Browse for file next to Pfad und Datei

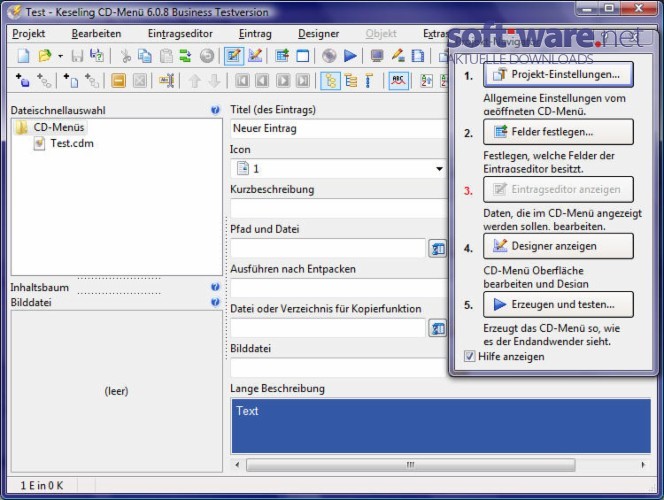pyautogui.click(x=437, y=249)
